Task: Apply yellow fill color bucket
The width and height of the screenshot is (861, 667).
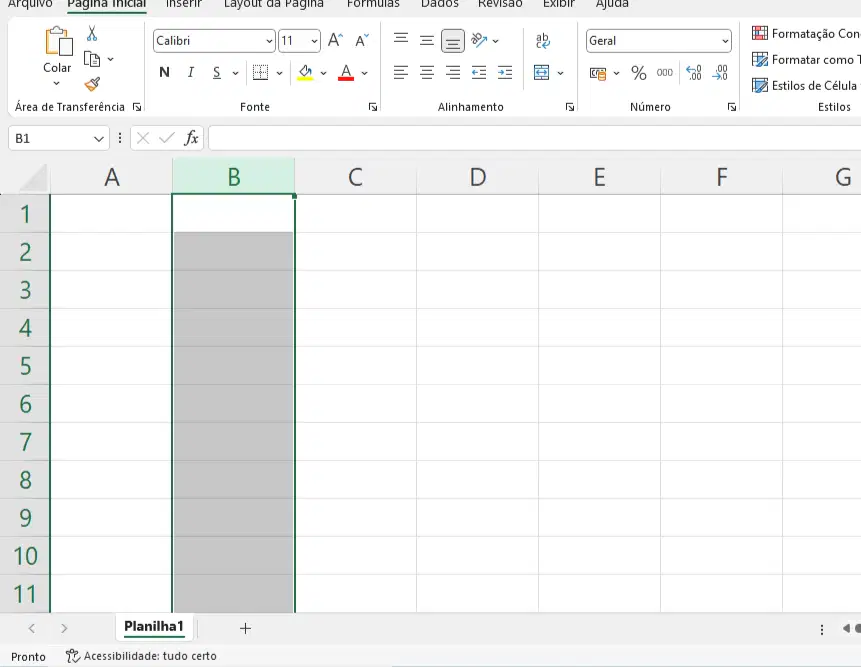Action: [305, 72]
